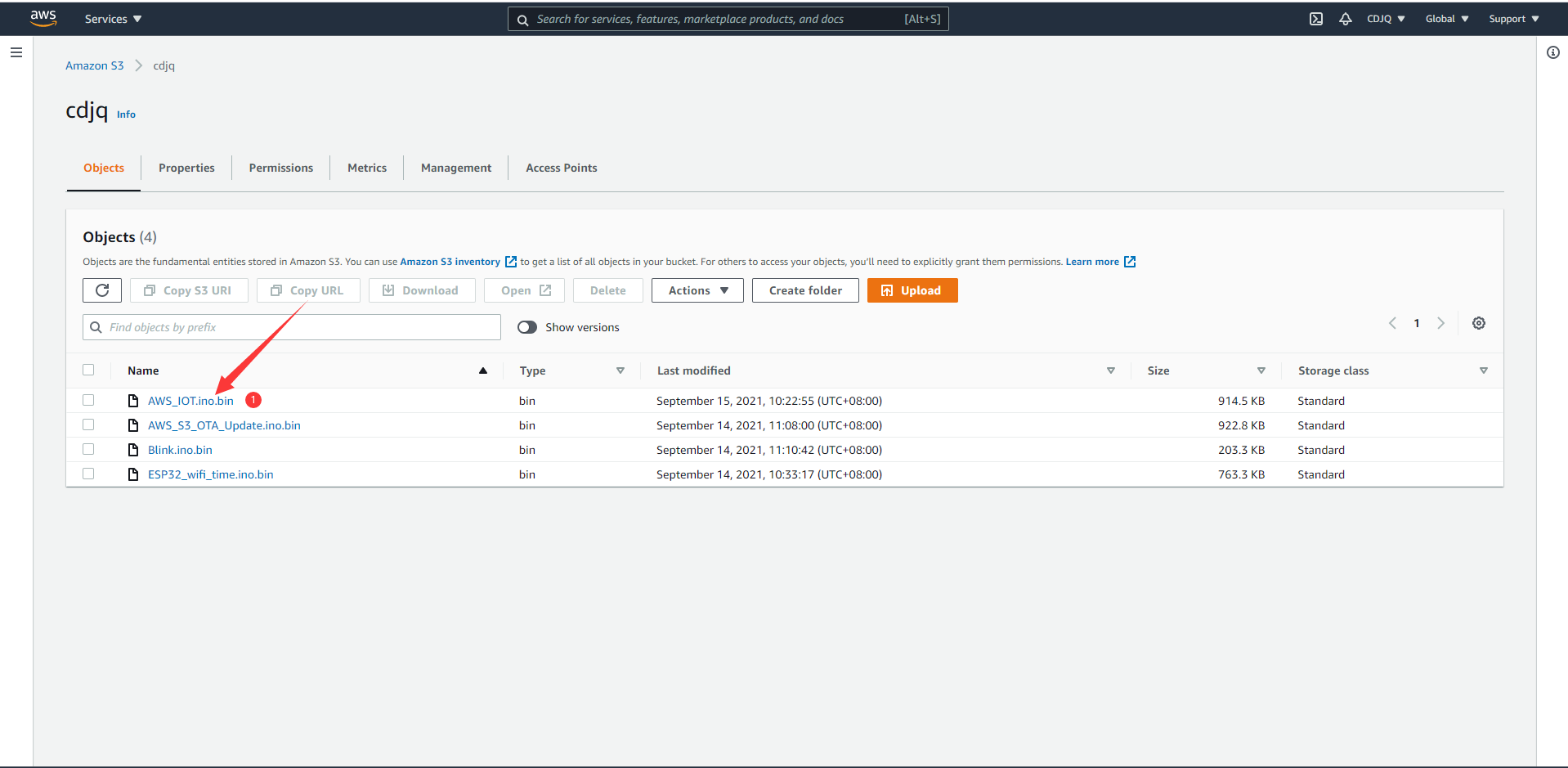This screenshot has height=768, width=1568.
Task: Click the search magnifier in top search bar
Action: tap(523, 20)
